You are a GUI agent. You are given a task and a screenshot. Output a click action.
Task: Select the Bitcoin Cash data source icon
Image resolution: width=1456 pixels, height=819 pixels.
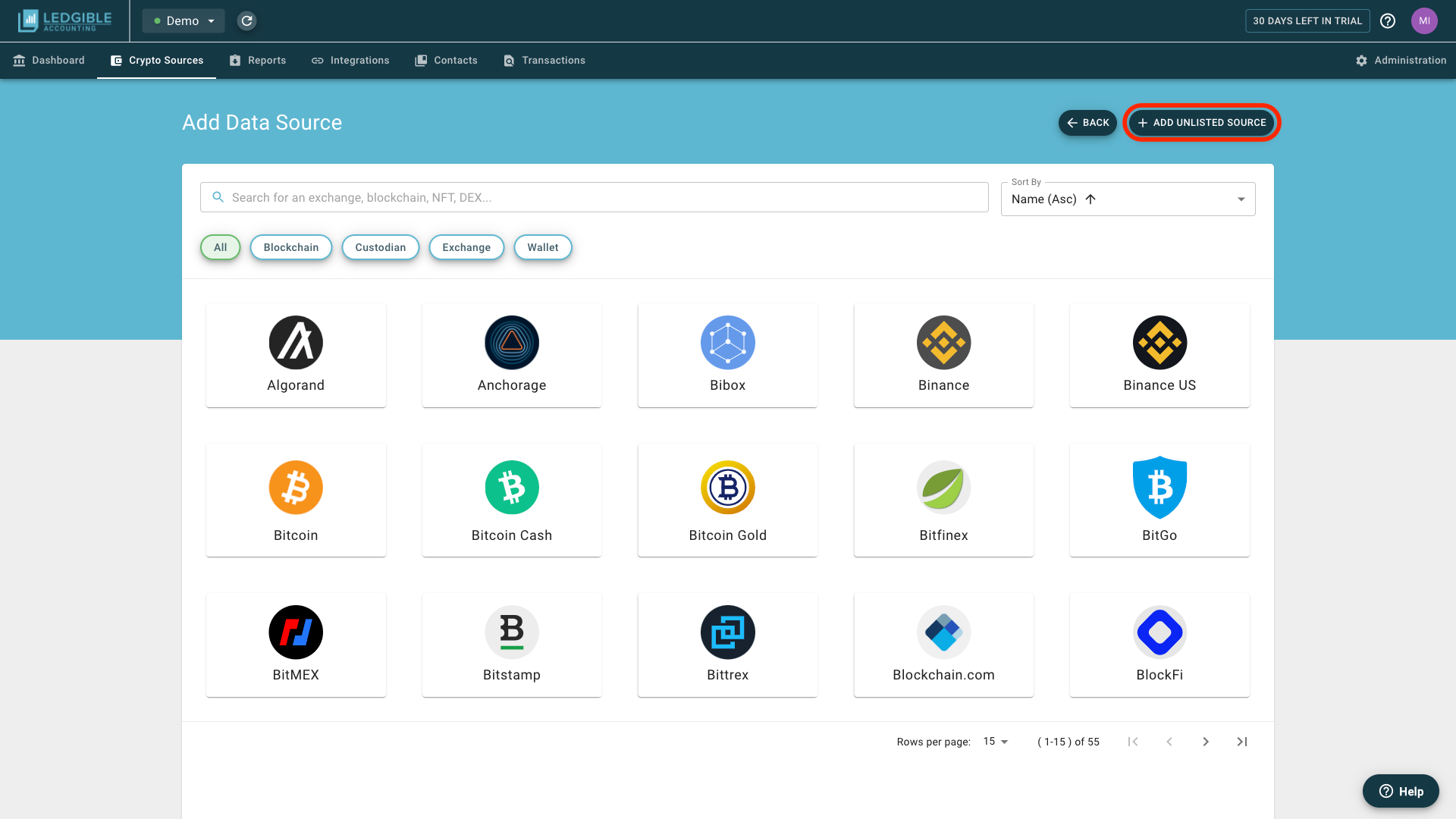pyautogui.click(x=512, y=488)
